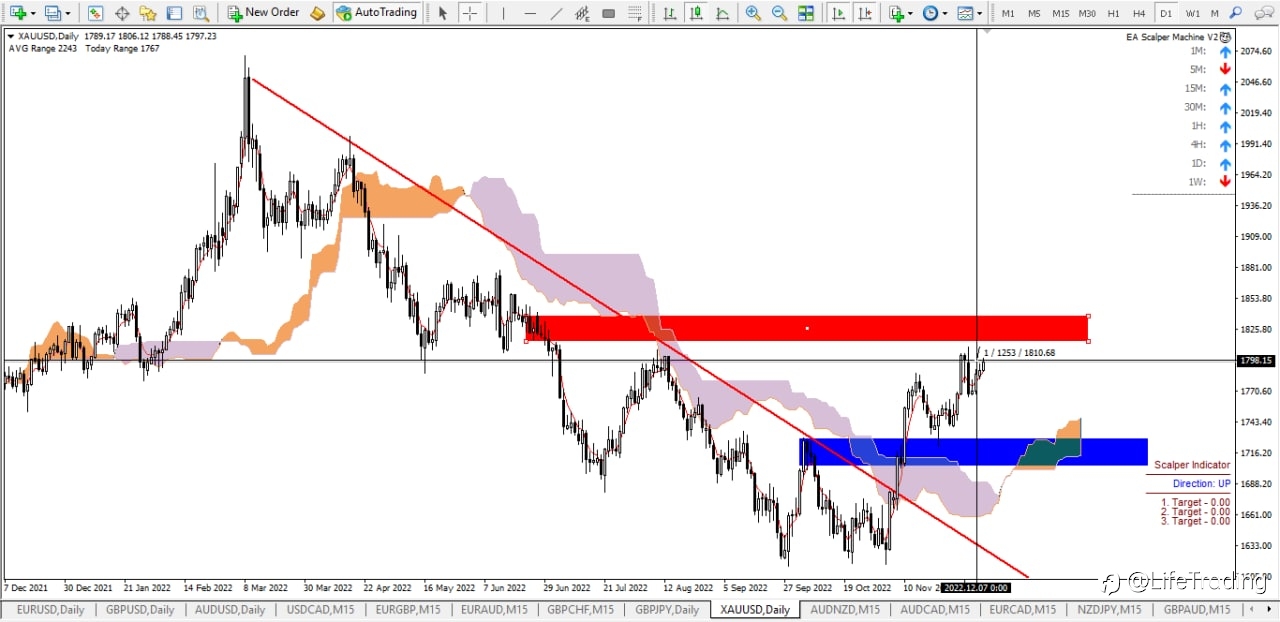
Task: Select the Rectangle shape tool
Action: click(608, 13)
